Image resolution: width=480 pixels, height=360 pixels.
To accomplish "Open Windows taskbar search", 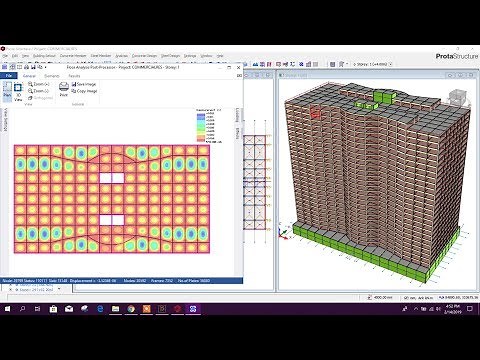I will point(23,309).
